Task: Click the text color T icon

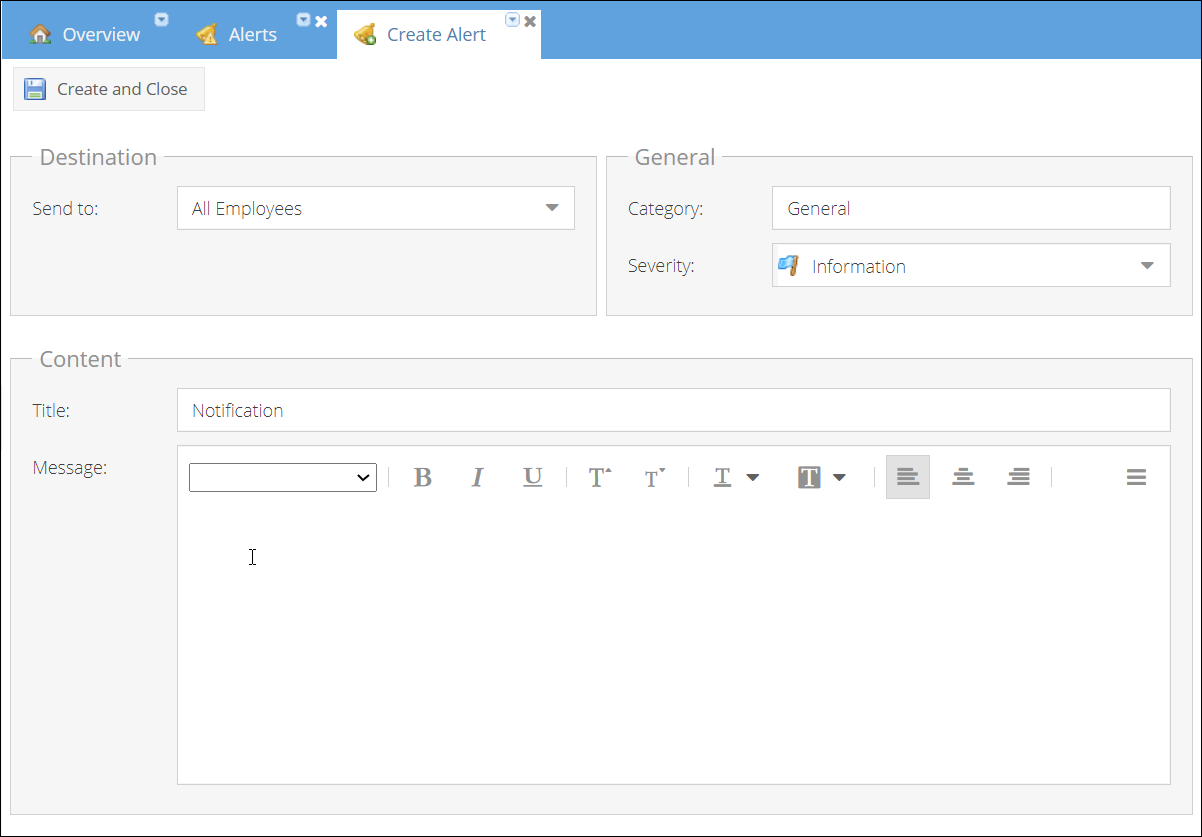Action: [722, 477]
